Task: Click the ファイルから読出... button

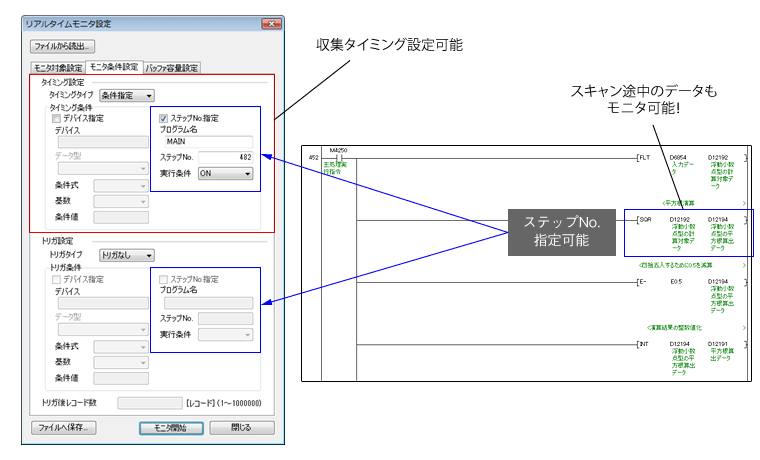Action: (x=62, y=46)
